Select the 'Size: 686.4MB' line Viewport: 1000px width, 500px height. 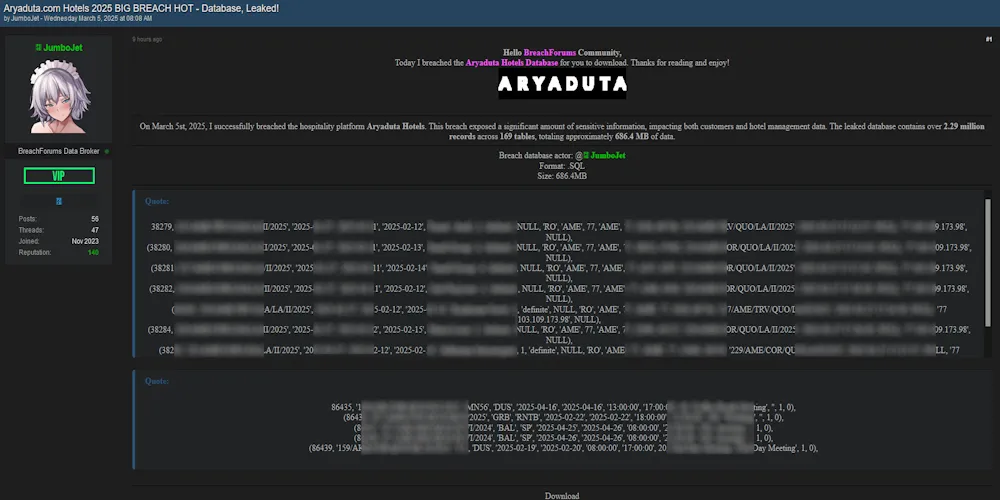coord(562,176)
